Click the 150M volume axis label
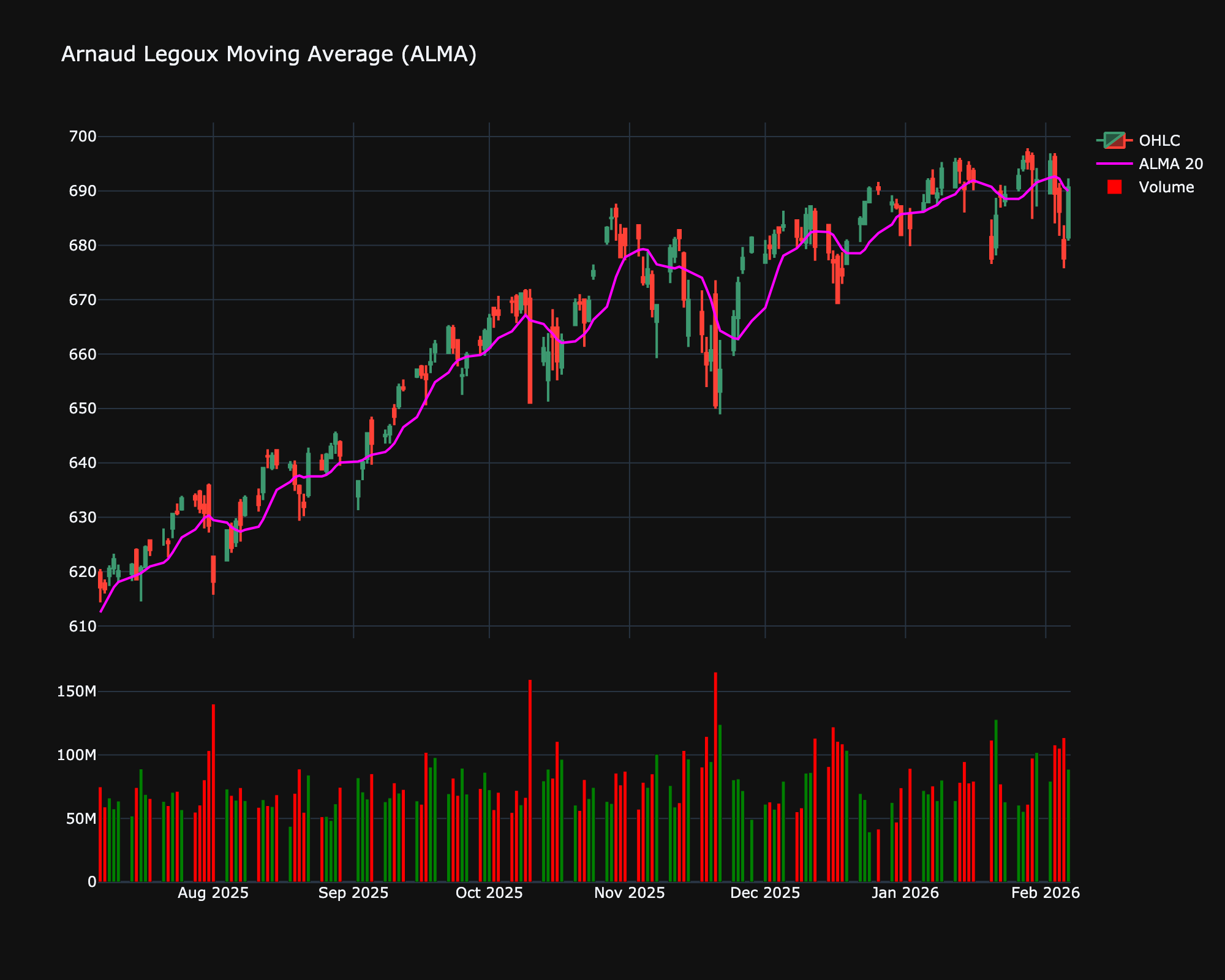The image size is (1225, 980). point(77,692)
